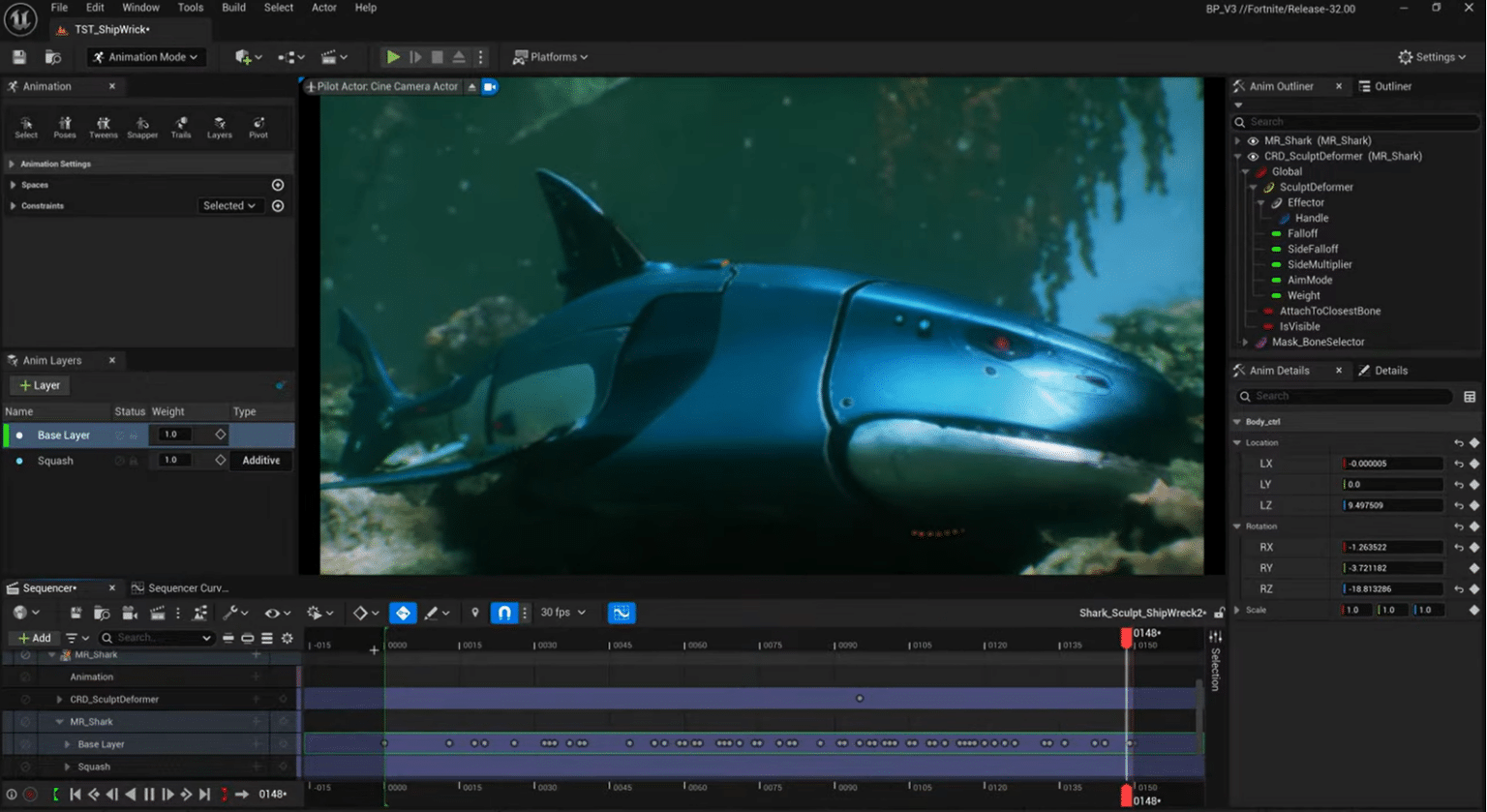The image size is (1487, 812).
Task: Click the Add Layer button in Anim Layers
Action: tap(39, 384)
